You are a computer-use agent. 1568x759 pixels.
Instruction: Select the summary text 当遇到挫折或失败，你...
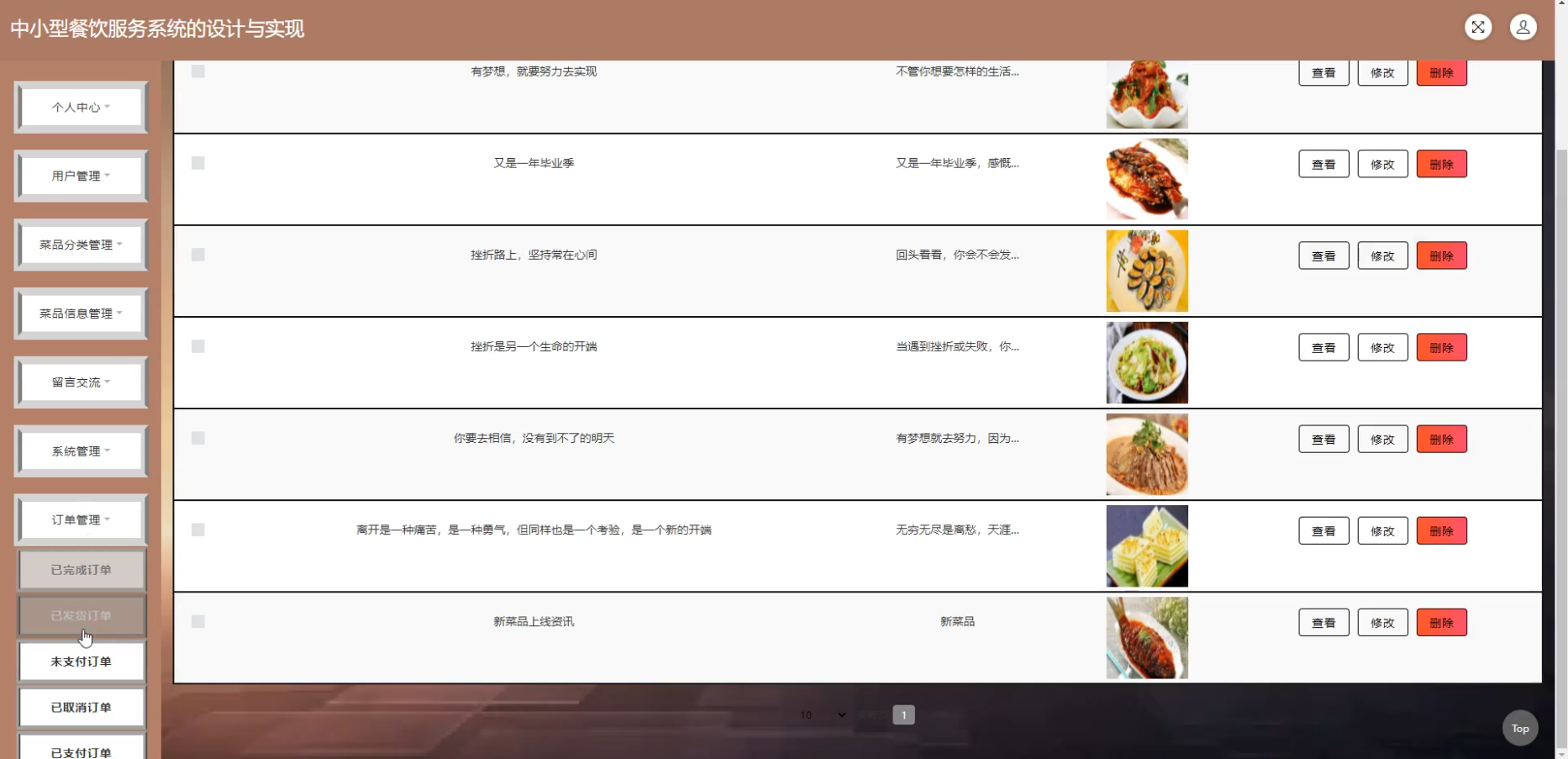(x=957, y=346)
